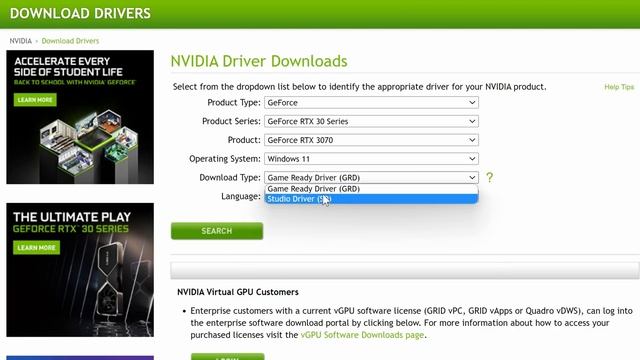The width and height of the screenshot is (640, 360).
Task: Click the NVIDIA Driver Downloads heading
Action: pyautogui.click(x=259, y=61)
